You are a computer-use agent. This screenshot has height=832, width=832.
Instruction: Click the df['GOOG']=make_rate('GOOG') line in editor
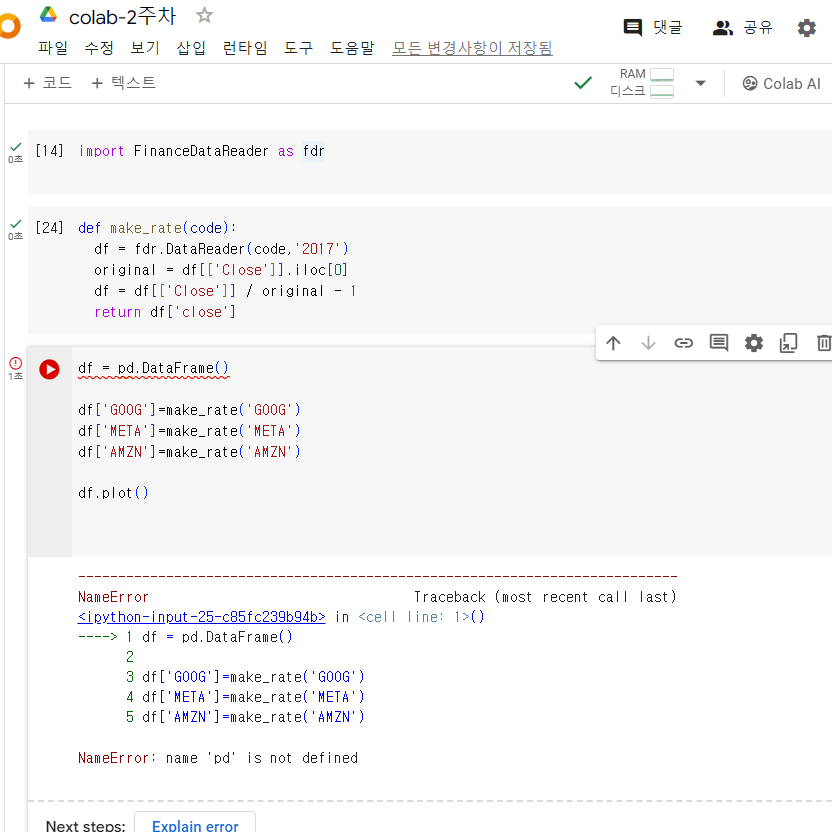[x=189, y=410]
